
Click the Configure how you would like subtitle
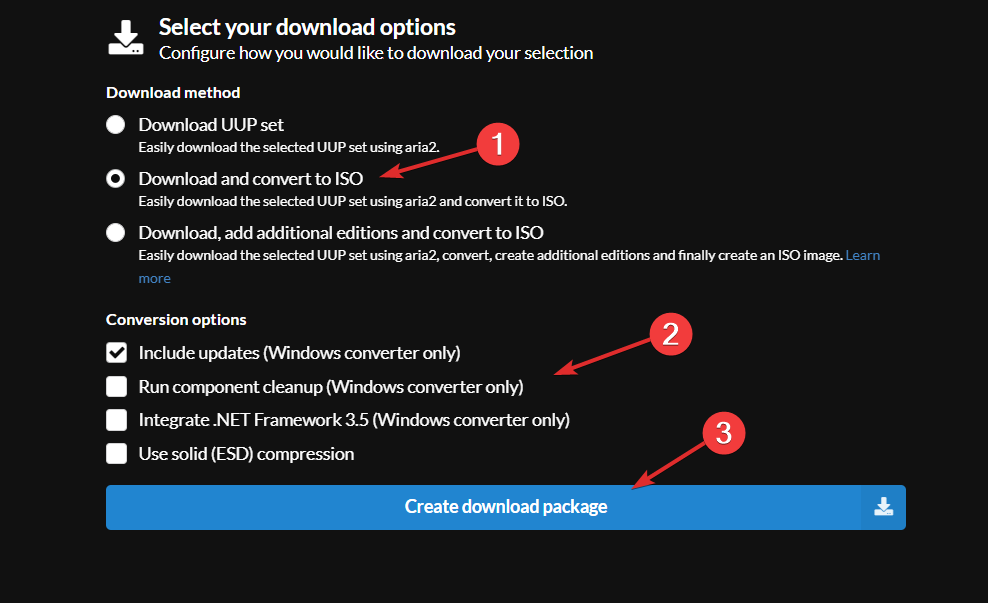pos(376,53)
